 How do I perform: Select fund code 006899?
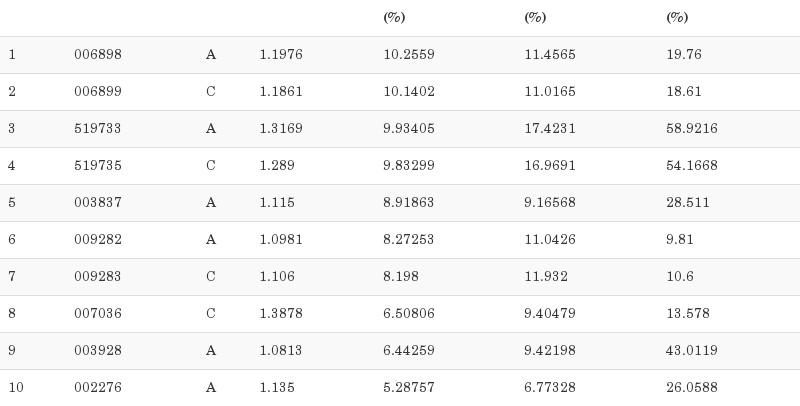tap(98, 92)
